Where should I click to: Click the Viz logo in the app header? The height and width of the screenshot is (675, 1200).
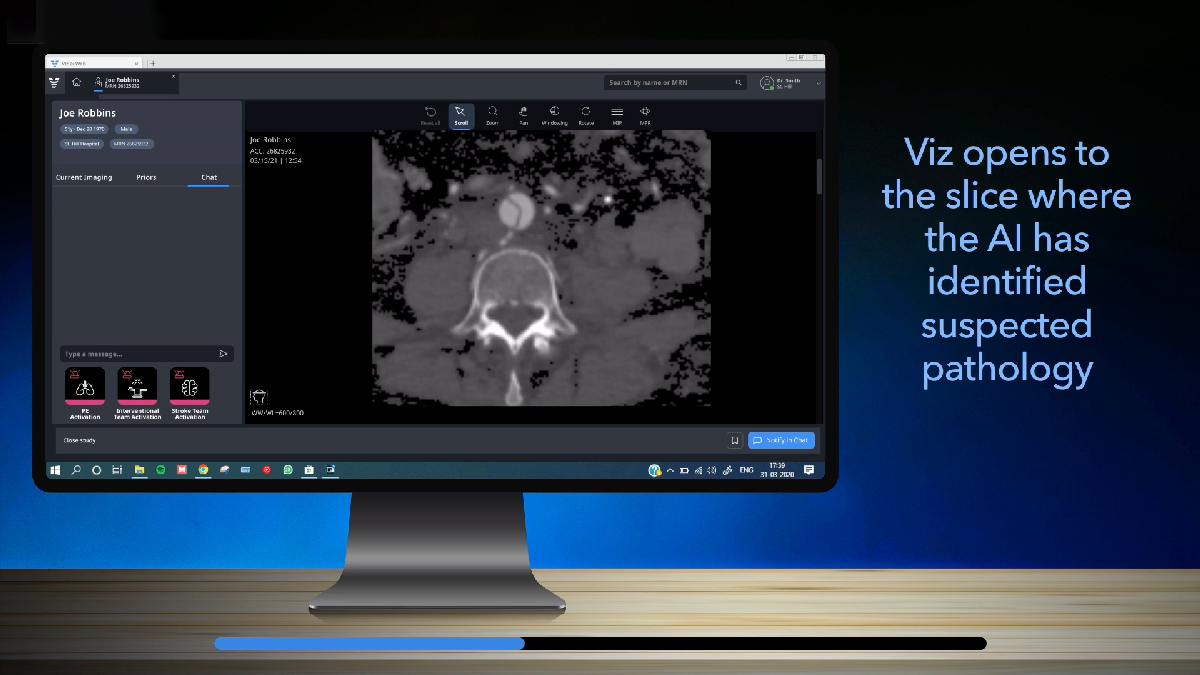[54, 82]
